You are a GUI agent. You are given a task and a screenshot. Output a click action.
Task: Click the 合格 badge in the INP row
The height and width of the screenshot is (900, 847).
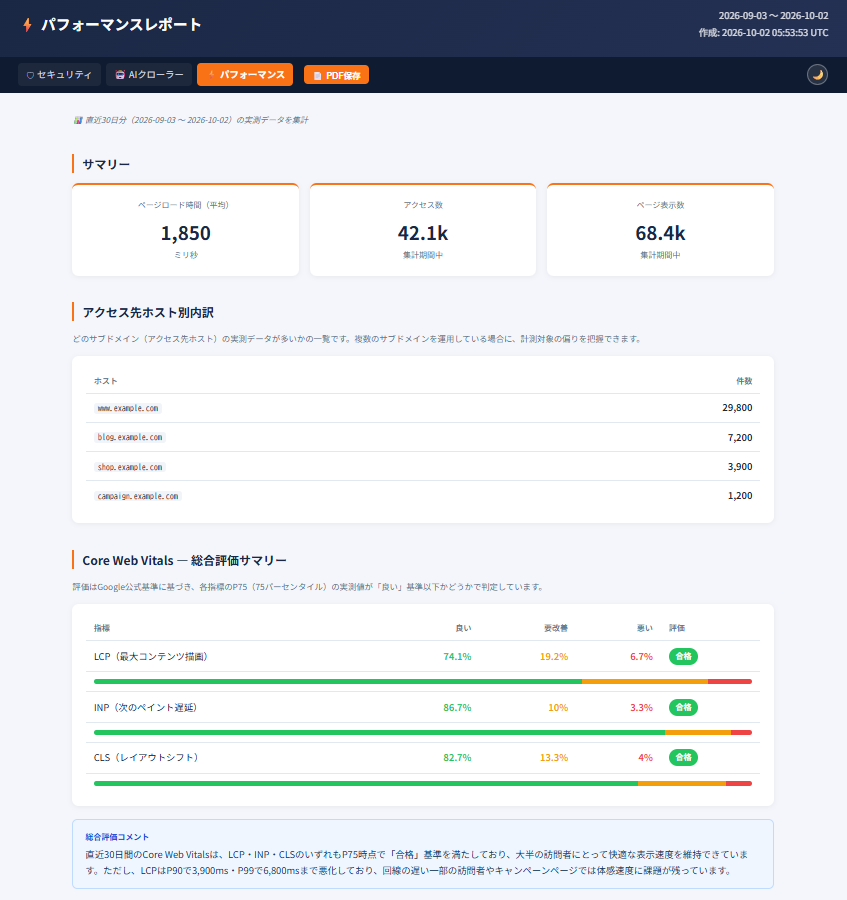click(x=683, y=707)
